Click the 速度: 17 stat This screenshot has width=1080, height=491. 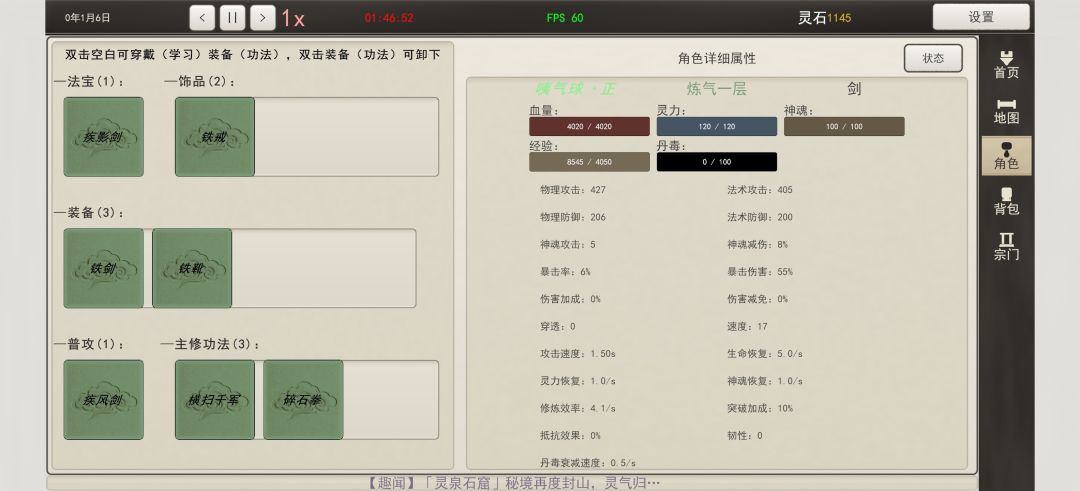(747, 326)
